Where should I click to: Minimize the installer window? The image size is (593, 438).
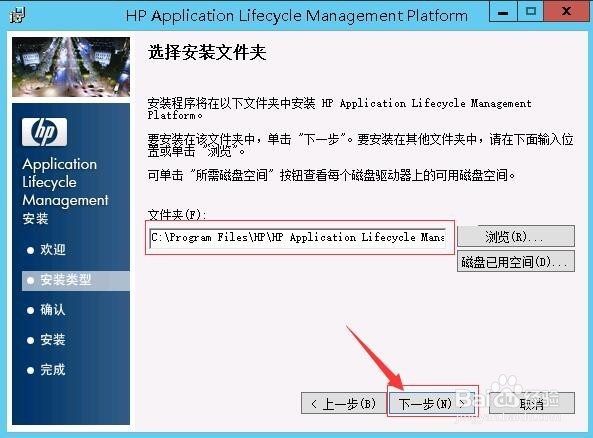pos(503,12)
